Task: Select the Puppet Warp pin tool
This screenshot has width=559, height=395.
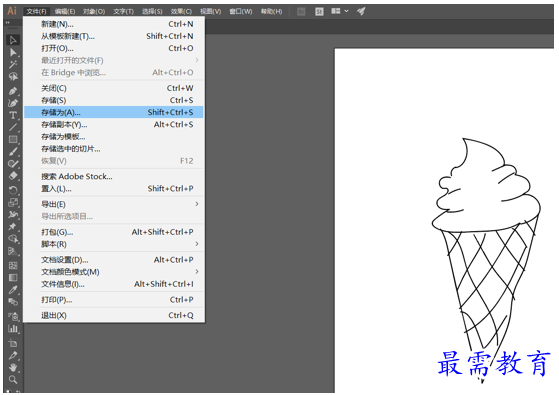Action: point(13,226)
